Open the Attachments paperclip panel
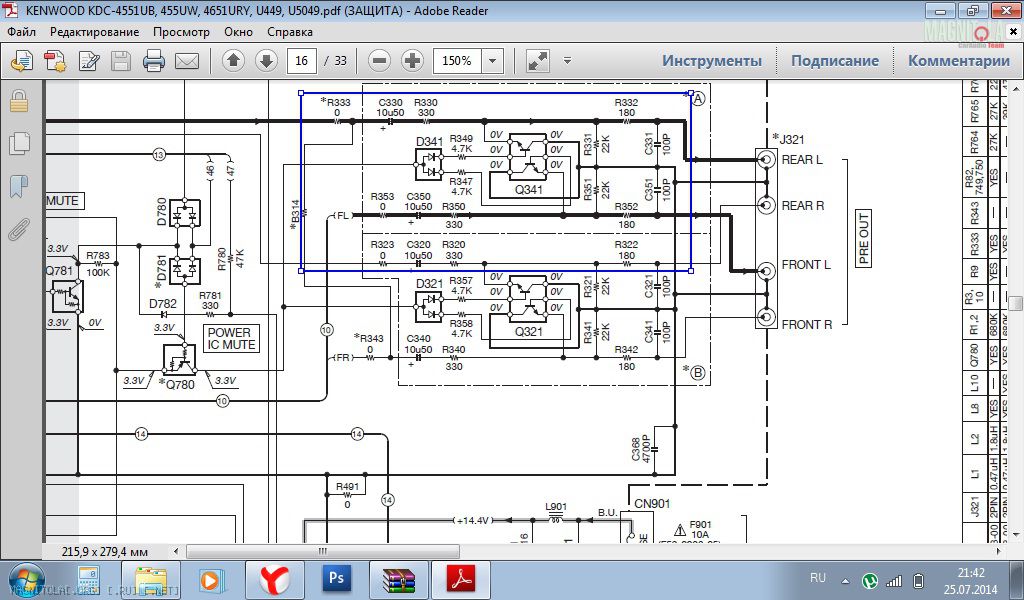 (19, 229)
